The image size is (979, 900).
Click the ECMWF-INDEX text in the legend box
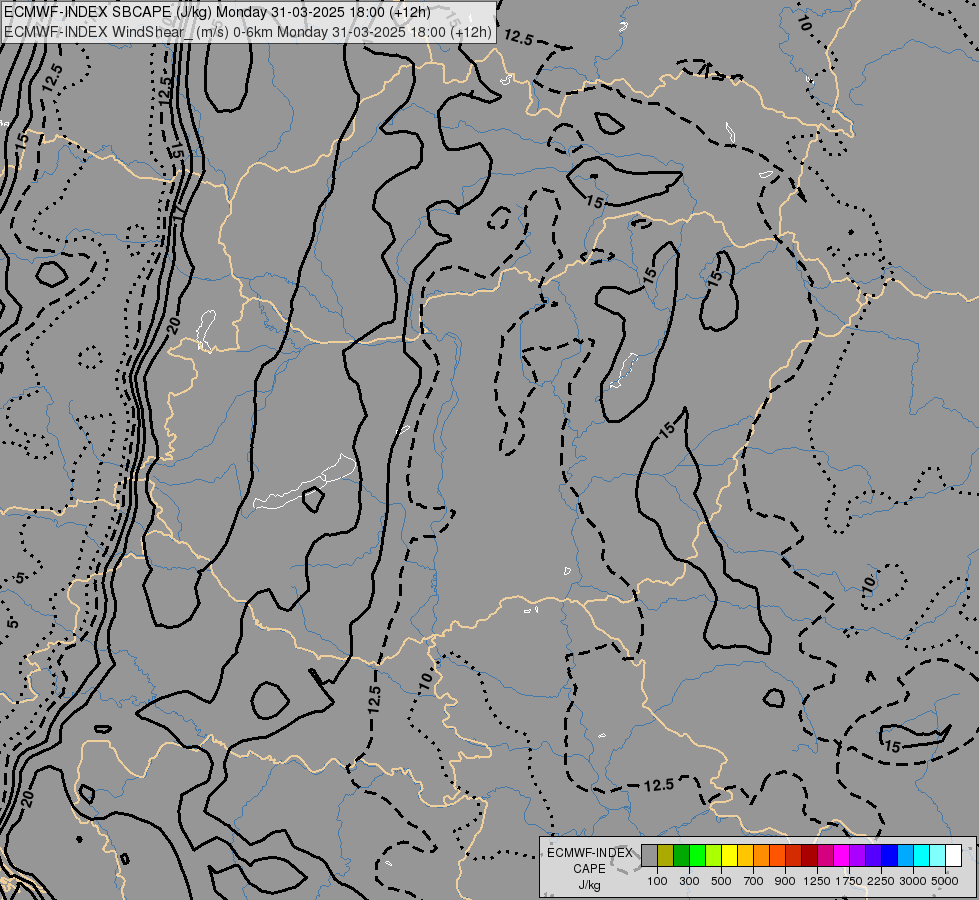point(589,853)
